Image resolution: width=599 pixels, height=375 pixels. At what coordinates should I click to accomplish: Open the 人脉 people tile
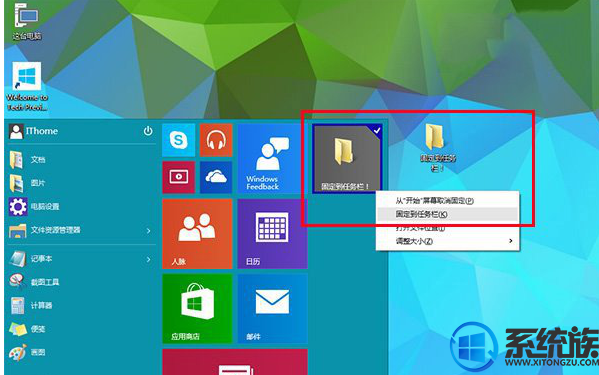(x=197, y=234)
